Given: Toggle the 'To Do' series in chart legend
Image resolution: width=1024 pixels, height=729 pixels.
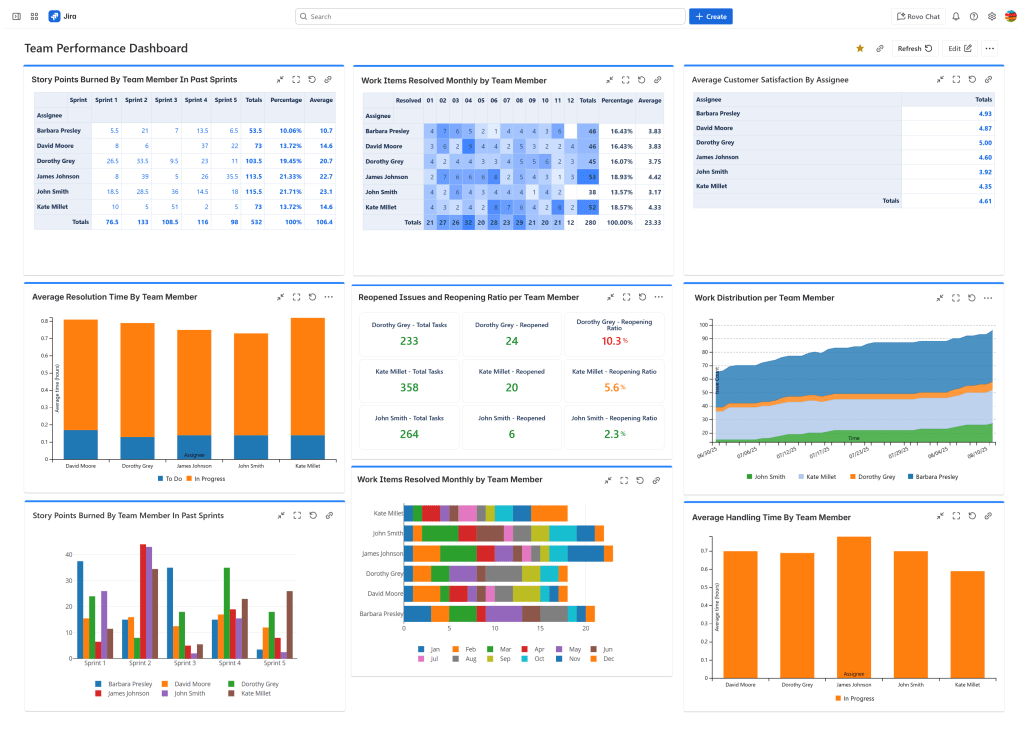Looking at the screenshot, I should tap(162, 479).
